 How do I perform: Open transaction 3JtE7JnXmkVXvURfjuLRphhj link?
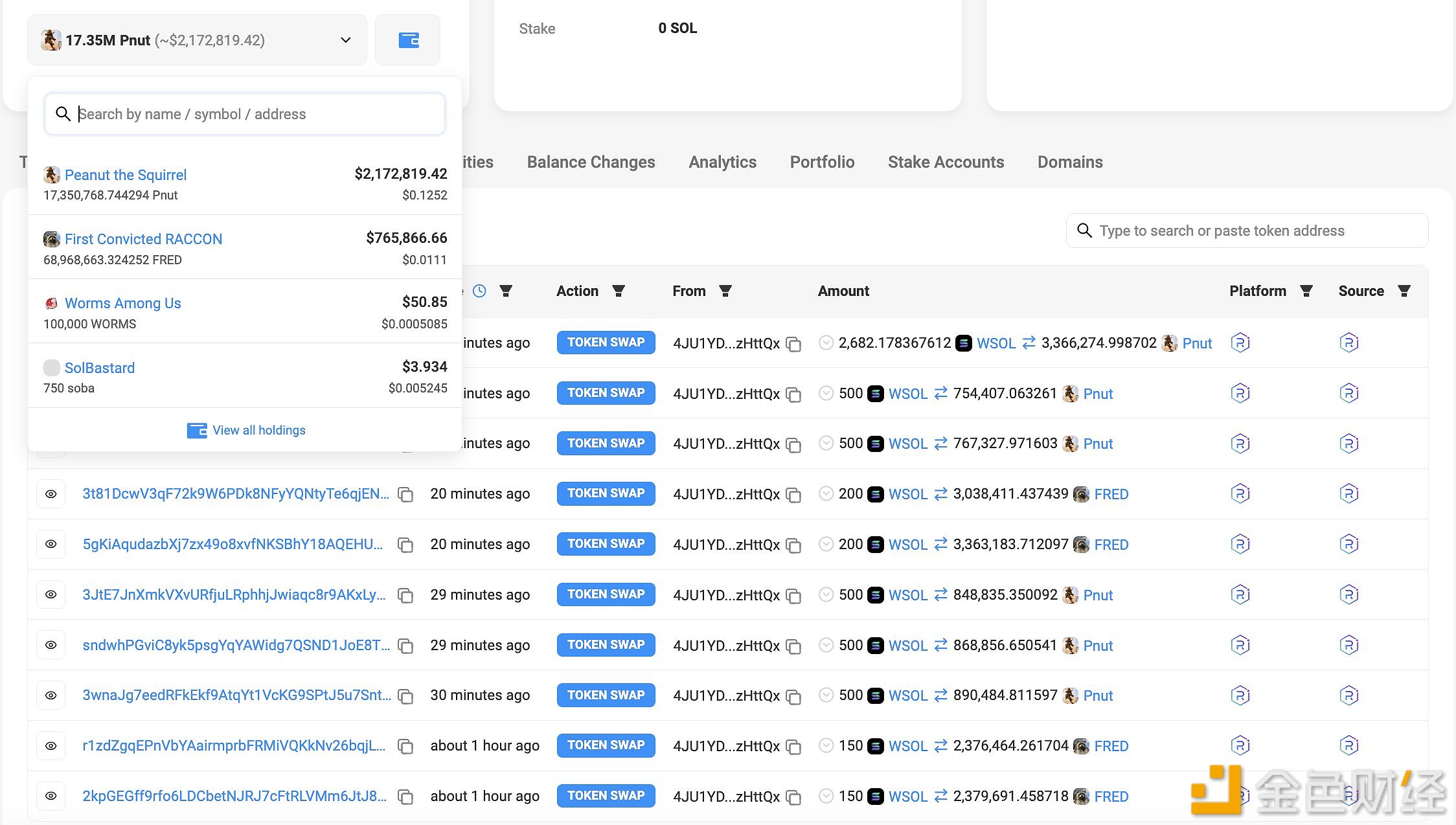click(x=234, y=594)
